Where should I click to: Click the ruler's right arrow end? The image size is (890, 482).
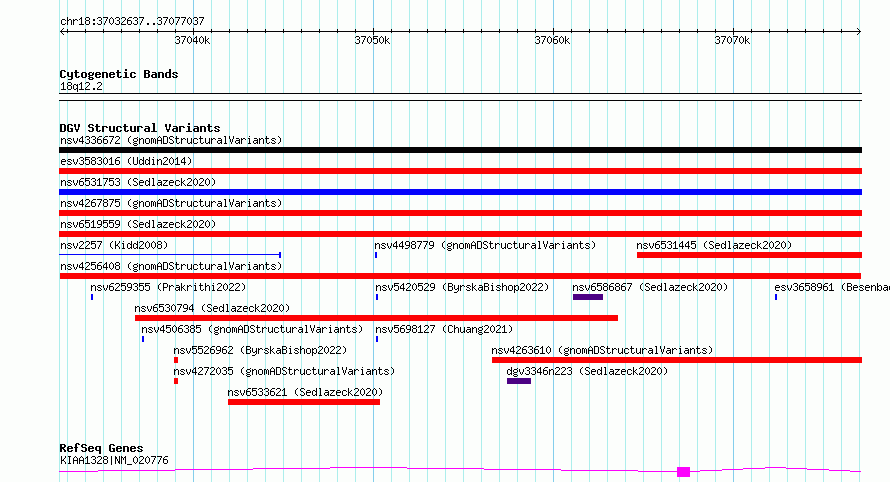859,32
